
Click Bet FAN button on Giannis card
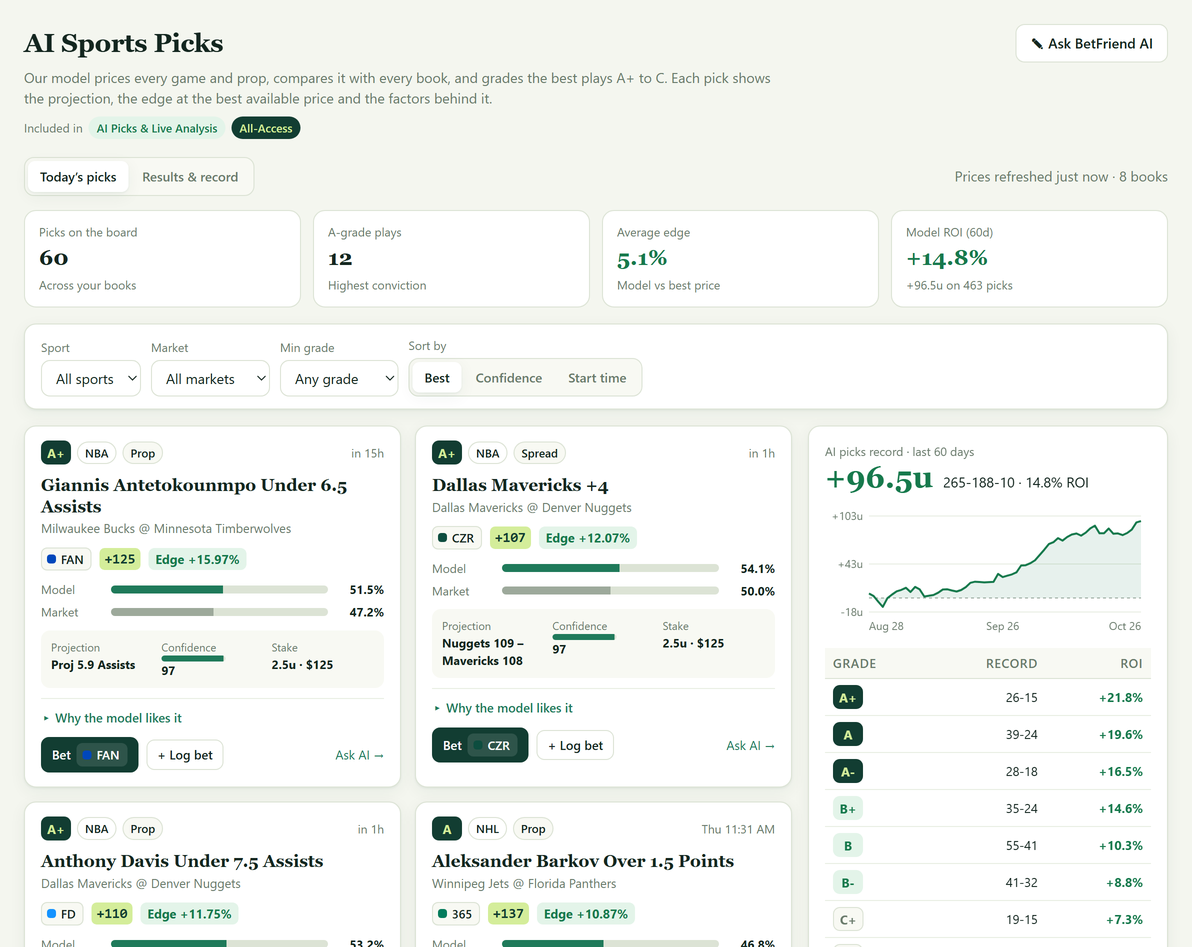[x=90, y=755]
